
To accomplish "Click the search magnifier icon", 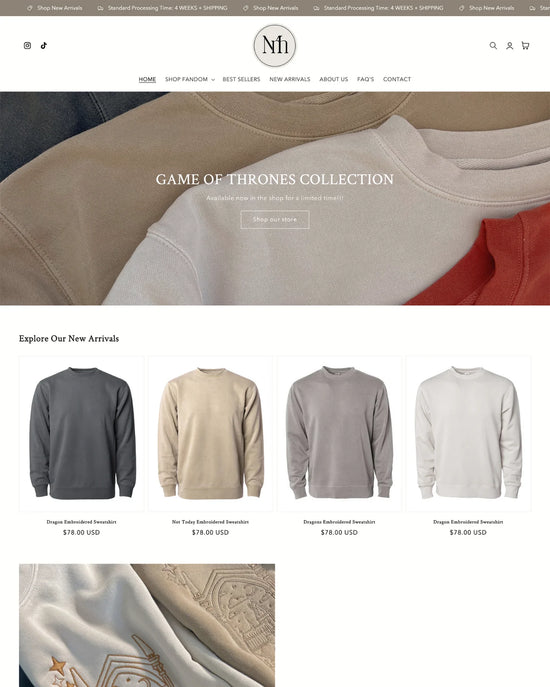I will 493,46.
